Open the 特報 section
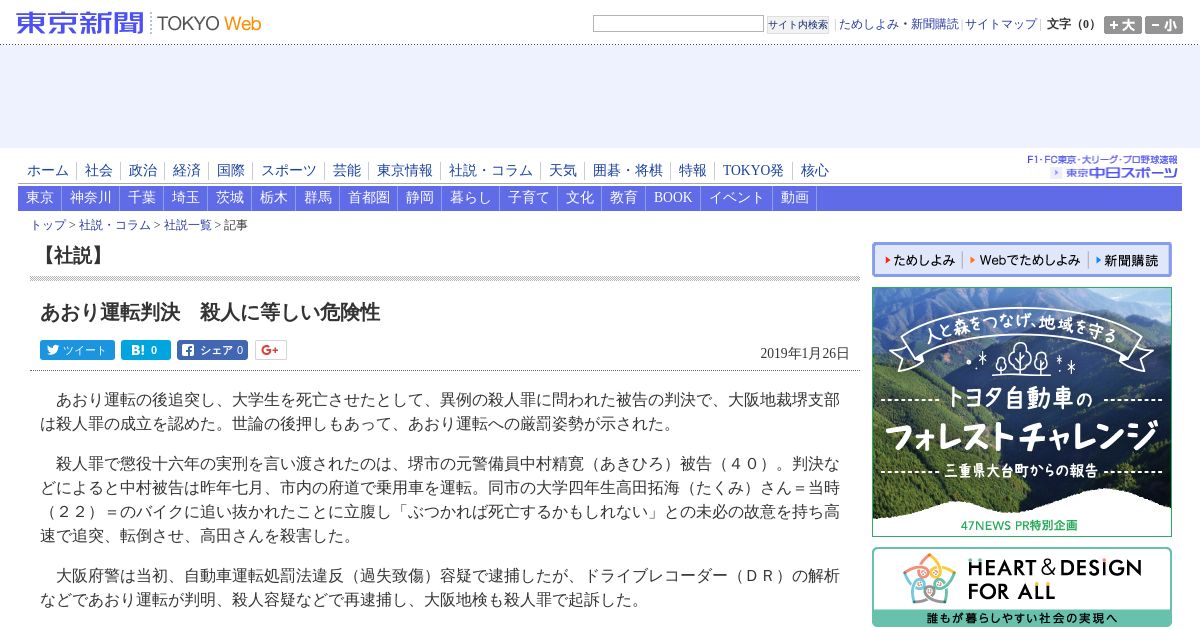 (692, 171)
